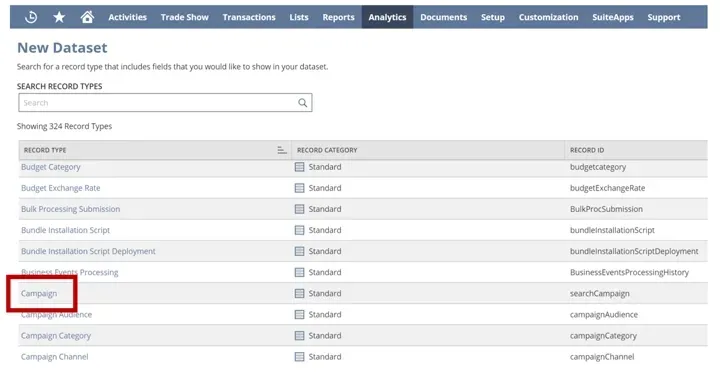
Task: Select the Campaign Category record type
Action: (x=56, y=336)
